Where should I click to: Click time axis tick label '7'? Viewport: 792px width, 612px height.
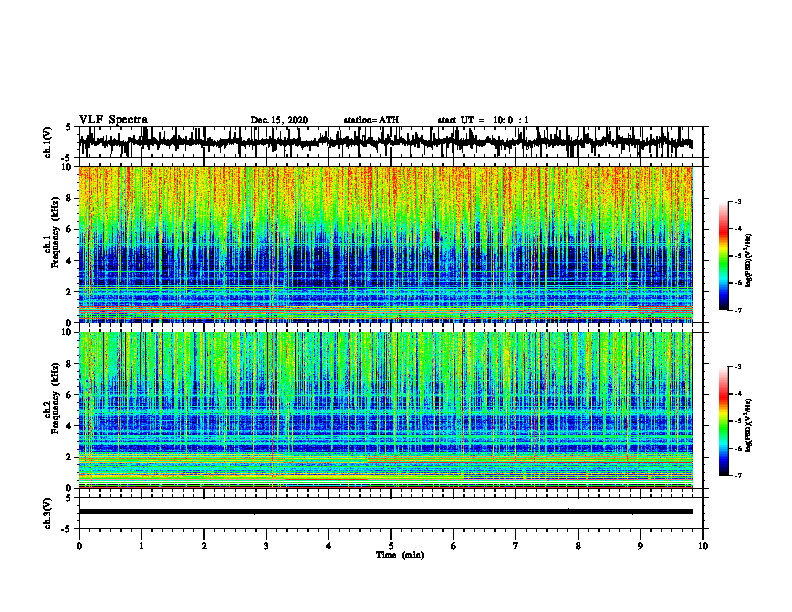[516, 546]
